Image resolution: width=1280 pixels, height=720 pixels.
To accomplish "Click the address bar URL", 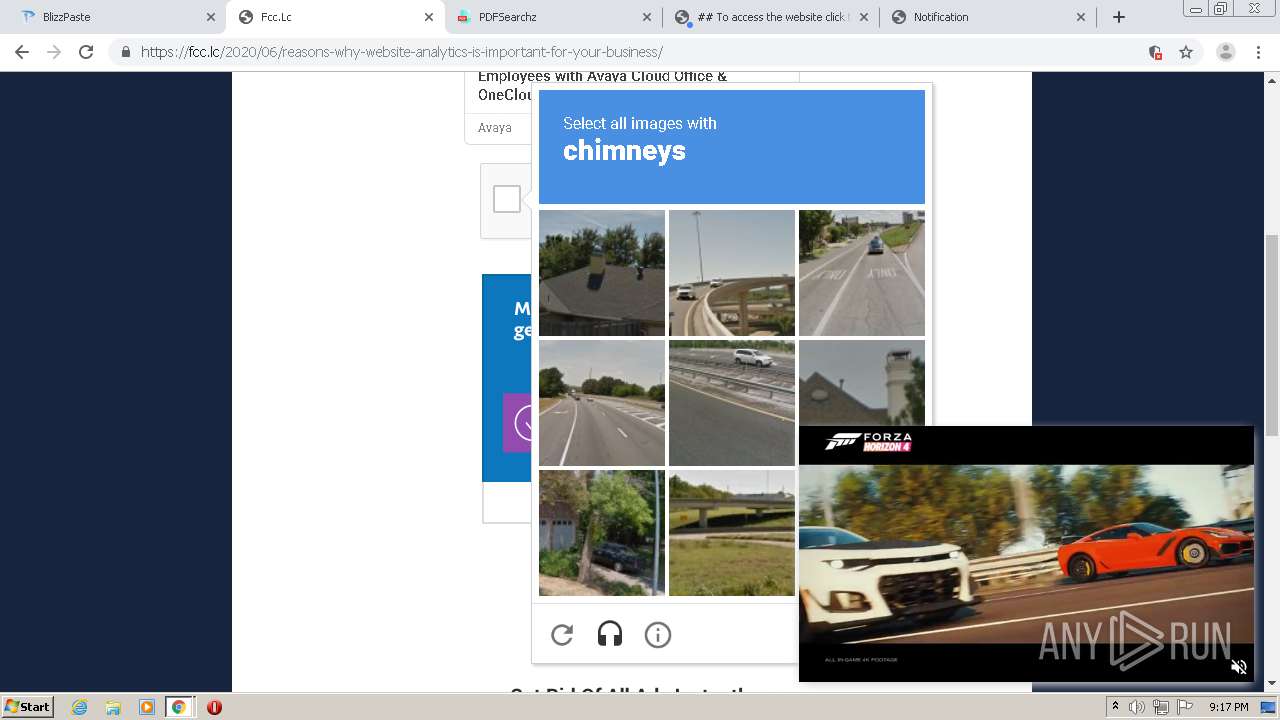I will coord(402,52).
